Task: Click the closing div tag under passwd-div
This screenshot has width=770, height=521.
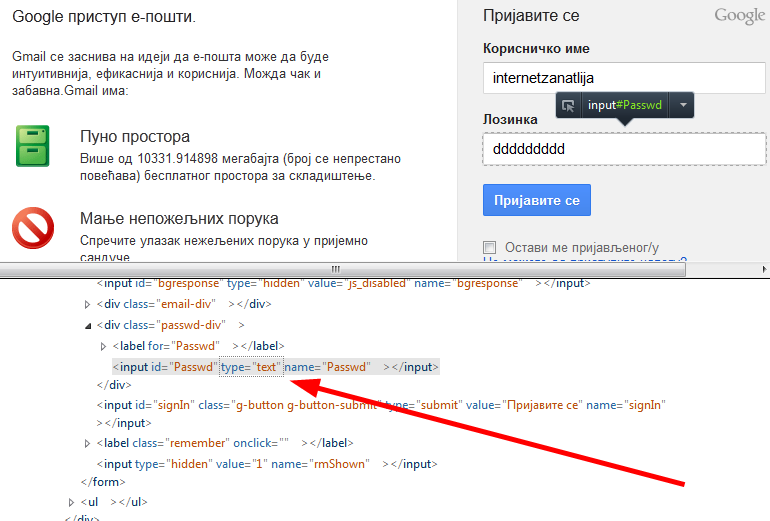Action: click(114, 385)
